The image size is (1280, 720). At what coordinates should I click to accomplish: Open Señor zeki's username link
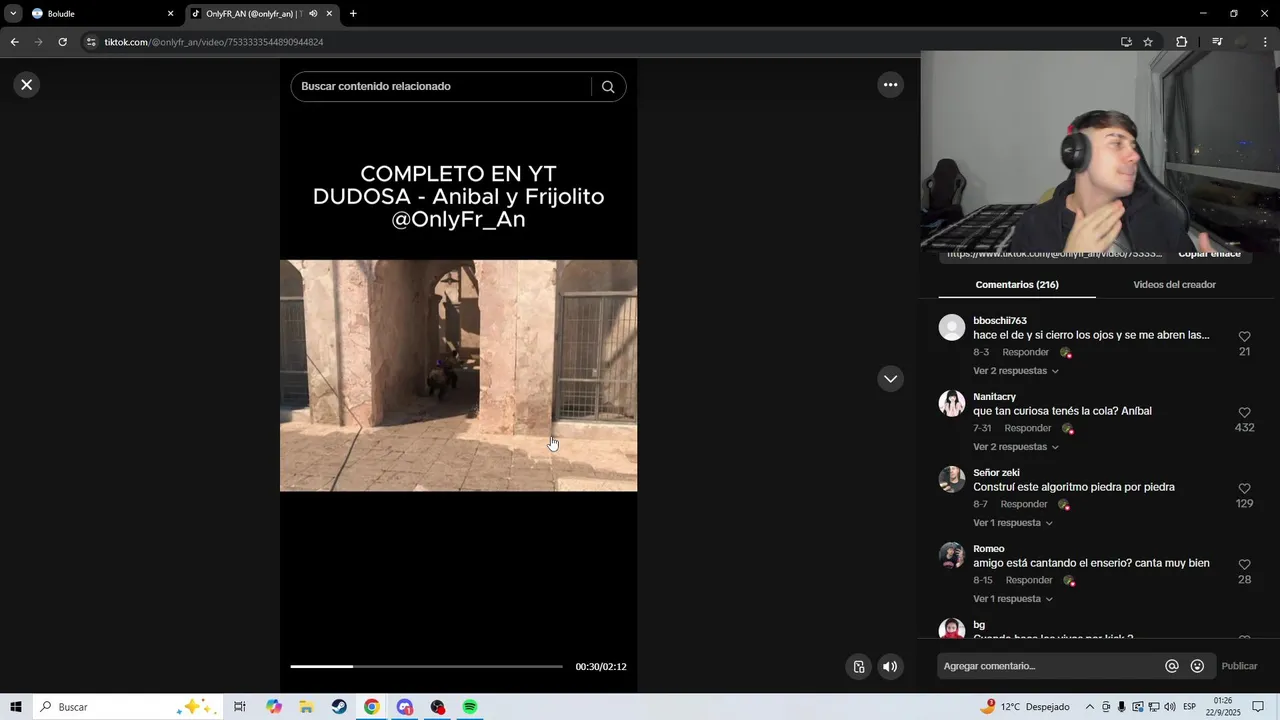(996, 473)
